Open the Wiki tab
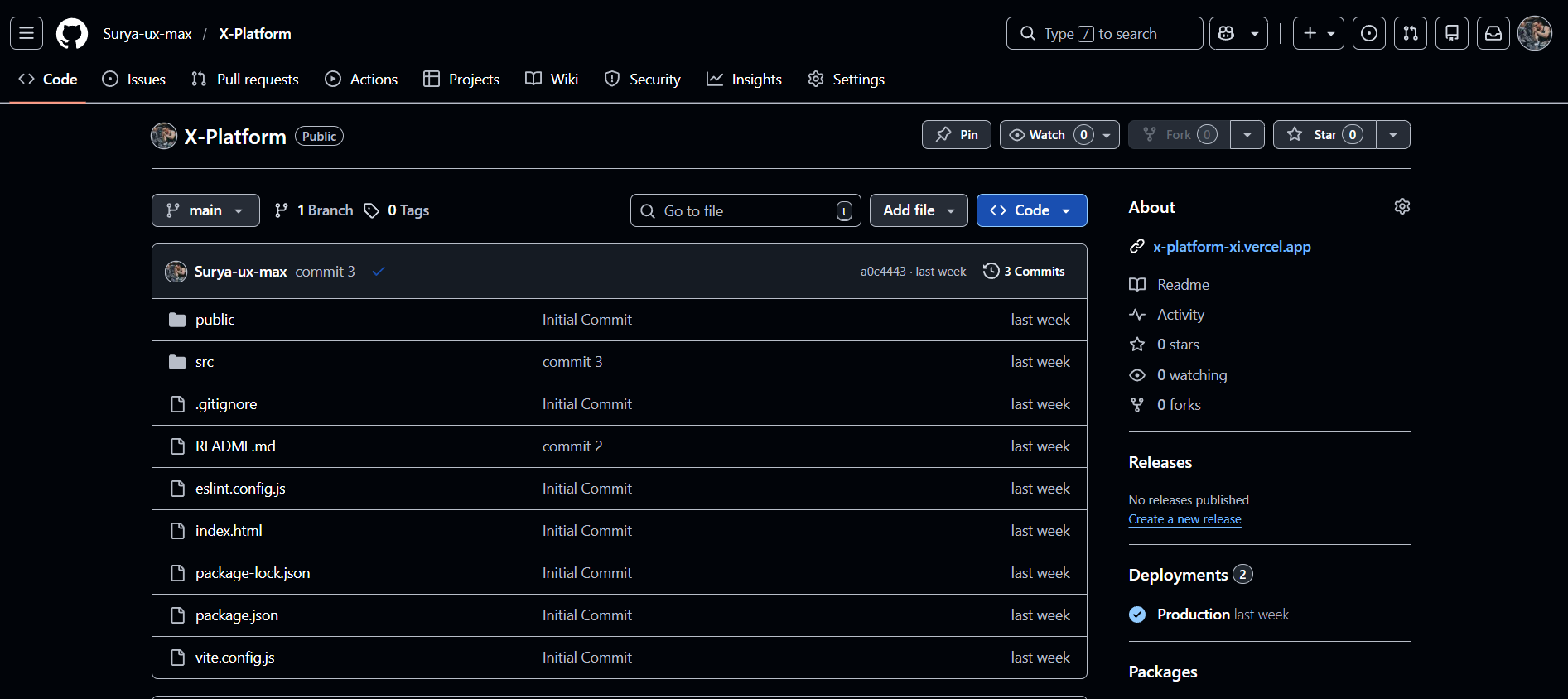The width and height of the screenshot is (1568, 699). (552, 80)
